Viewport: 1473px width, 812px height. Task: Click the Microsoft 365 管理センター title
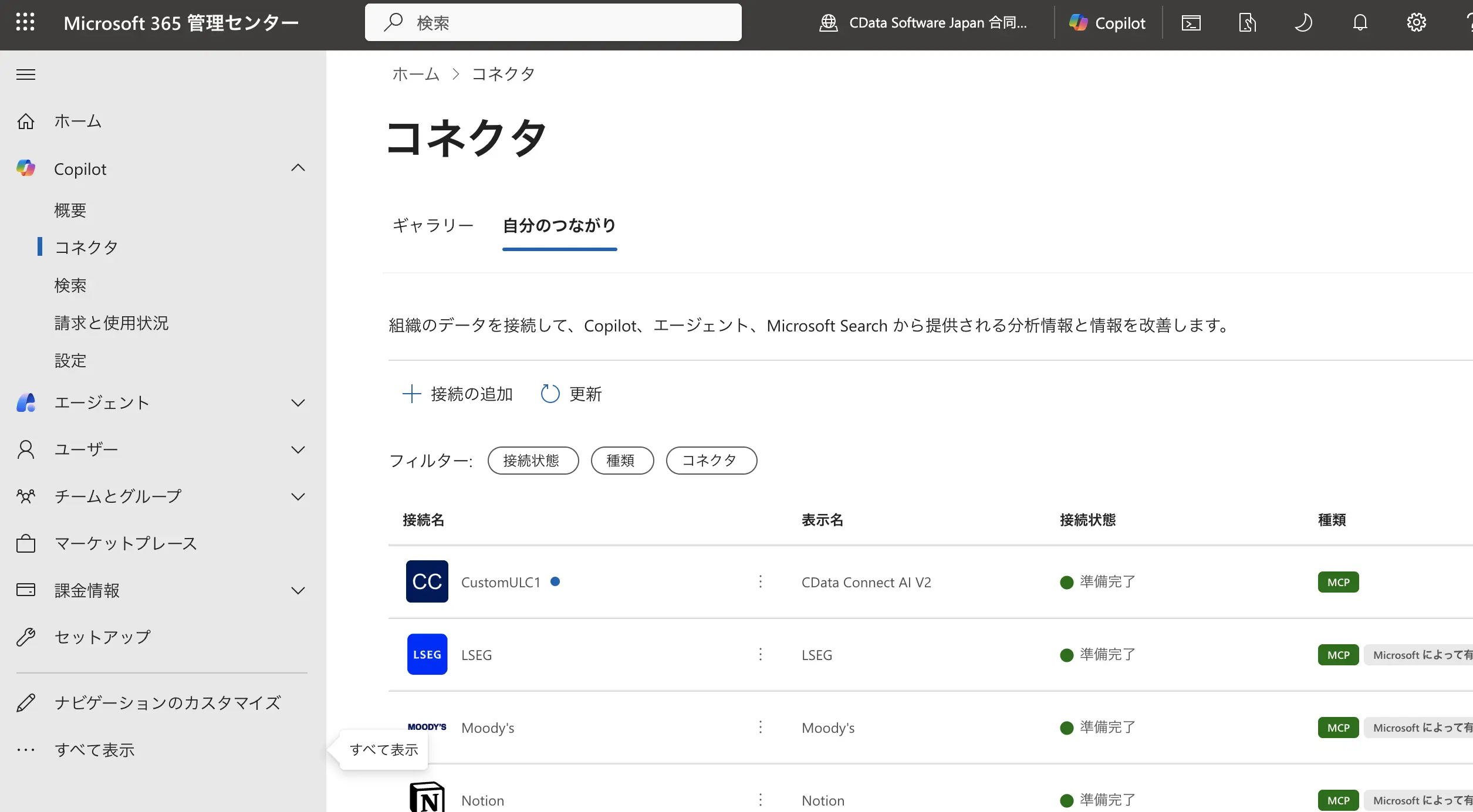click(181, 23)
